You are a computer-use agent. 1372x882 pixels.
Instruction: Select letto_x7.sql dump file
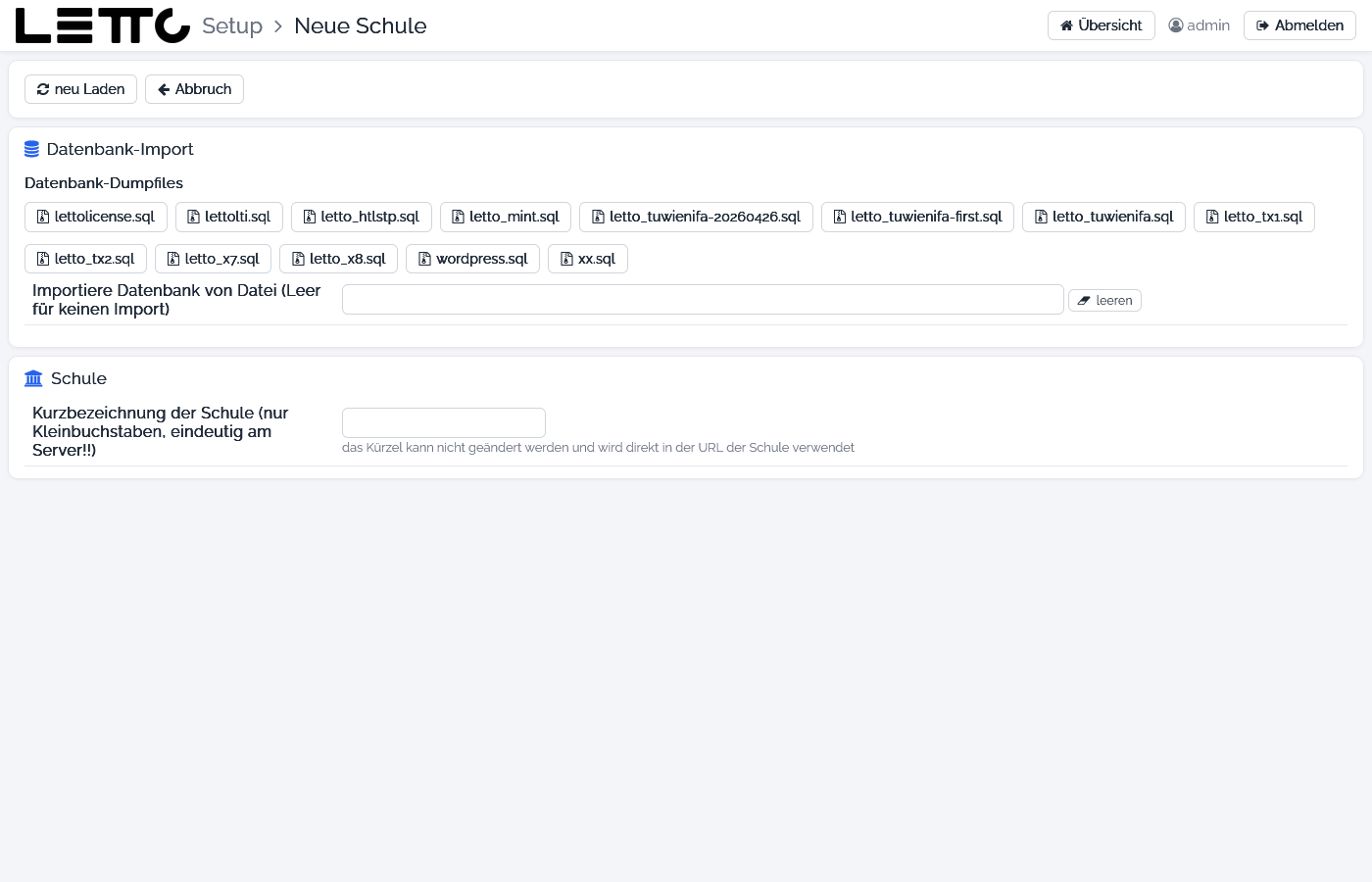[x=213, y=259]
